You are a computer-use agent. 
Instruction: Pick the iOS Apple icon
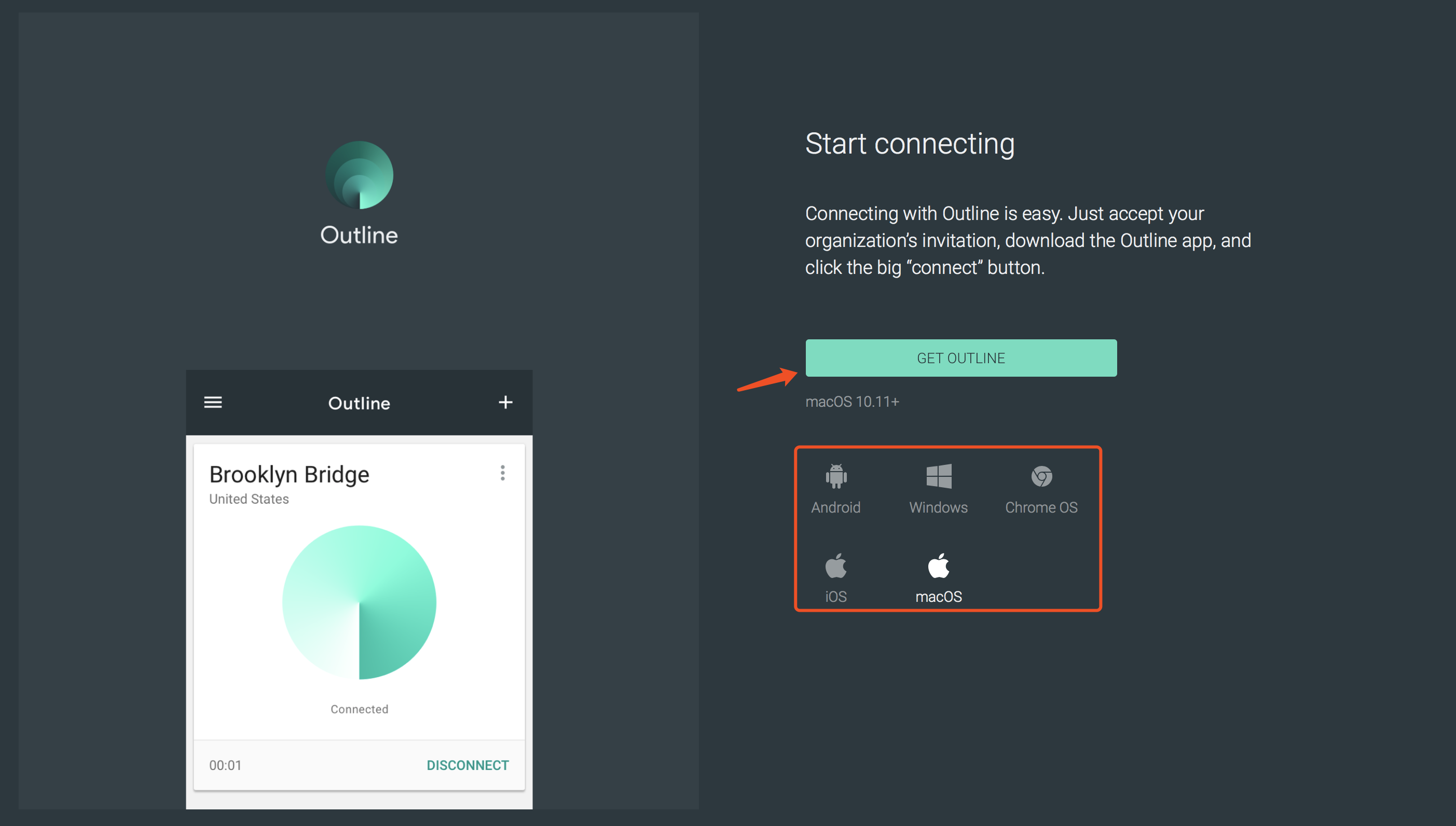coord(835,566)
